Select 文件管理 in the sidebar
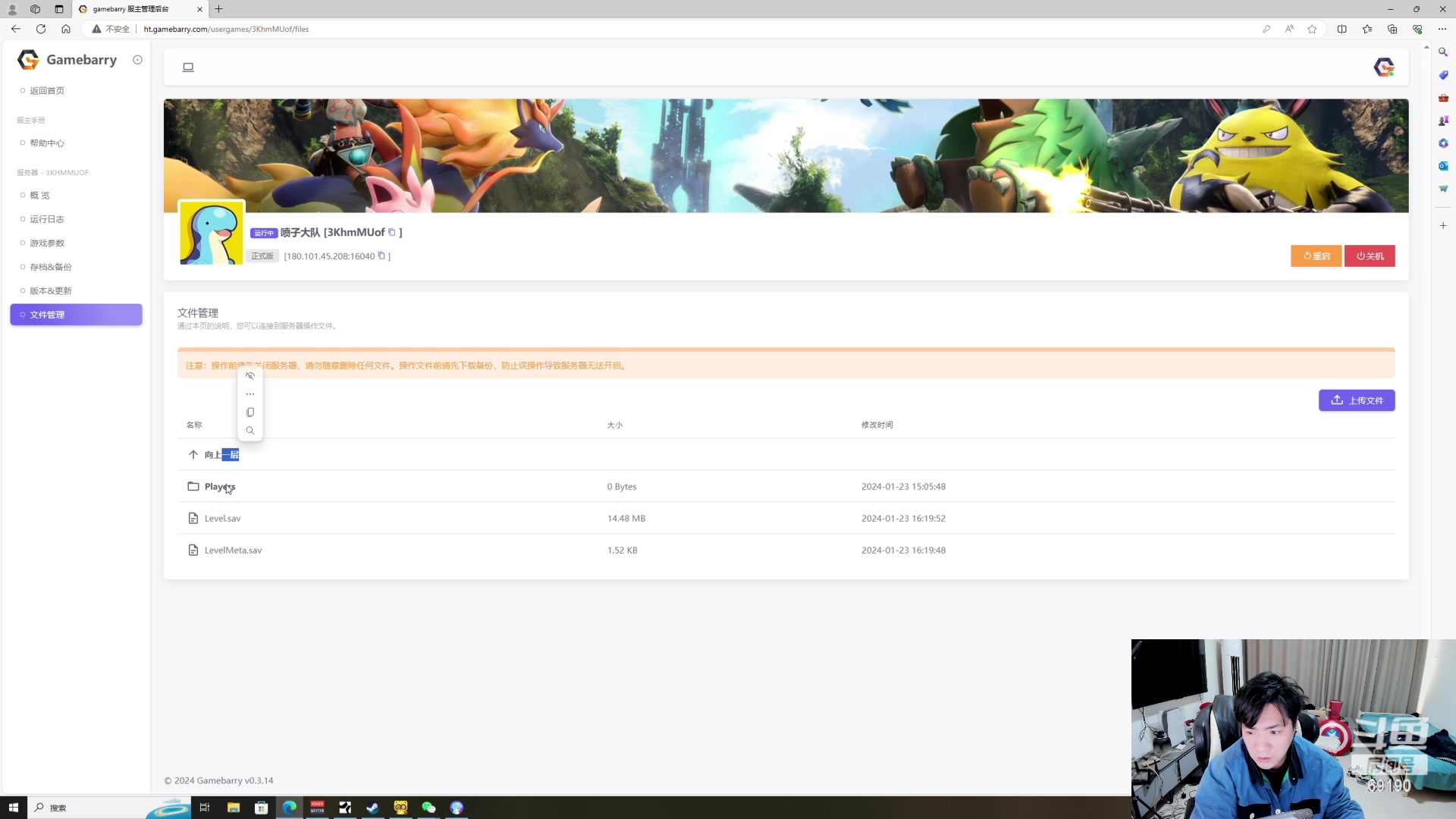The width and height of the screenshot is (1456, 819). (76, 315)
